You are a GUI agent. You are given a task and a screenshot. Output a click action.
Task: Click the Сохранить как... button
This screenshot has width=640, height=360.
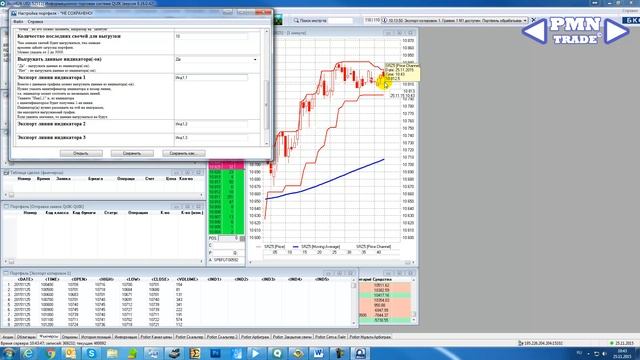pos(183,153)
